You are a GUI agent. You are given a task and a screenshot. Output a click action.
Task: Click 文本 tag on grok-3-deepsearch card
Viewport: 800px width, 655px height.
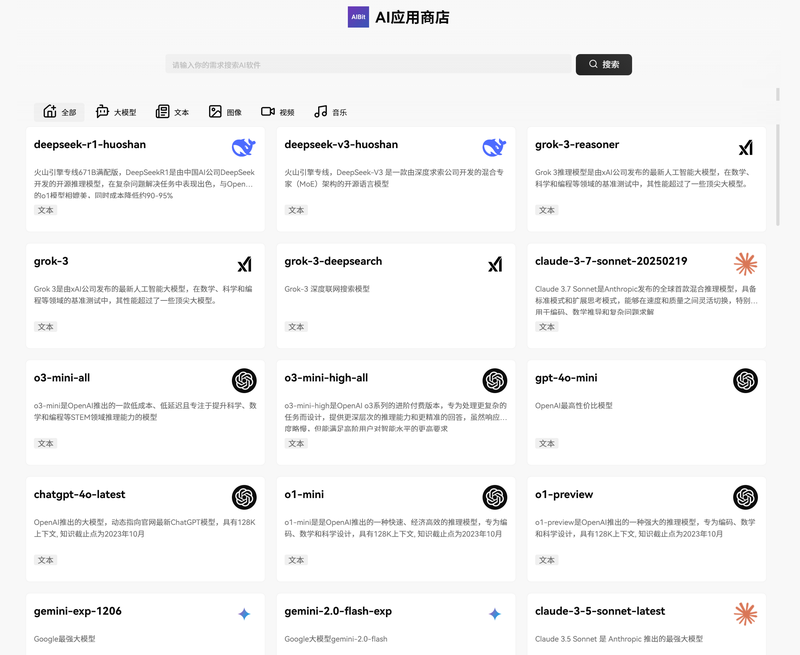(296, 327)
